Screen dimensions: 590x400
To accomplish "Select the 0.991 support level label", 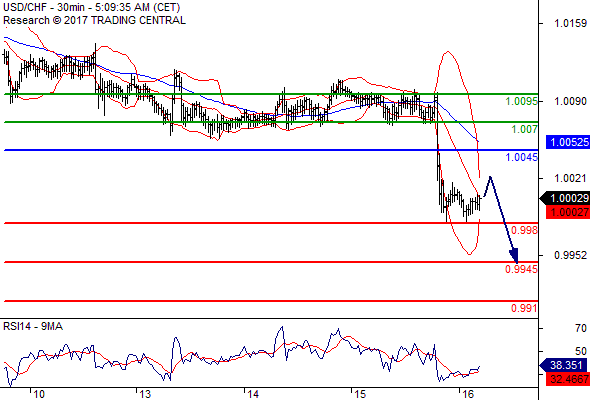I will [x=524, y=308].
